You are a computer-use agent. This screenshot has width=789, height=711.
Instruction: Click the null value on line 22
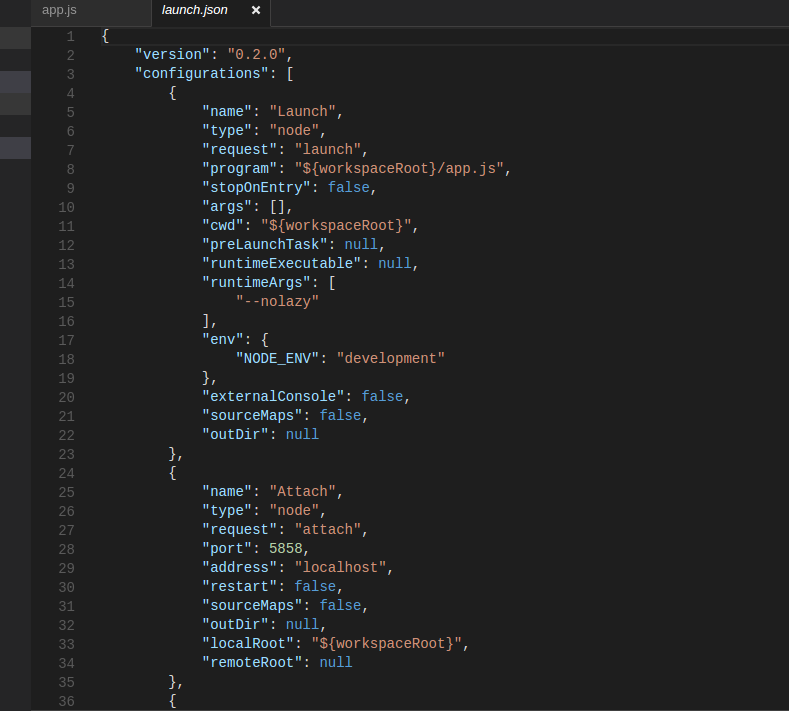click(x=302, y=434)
